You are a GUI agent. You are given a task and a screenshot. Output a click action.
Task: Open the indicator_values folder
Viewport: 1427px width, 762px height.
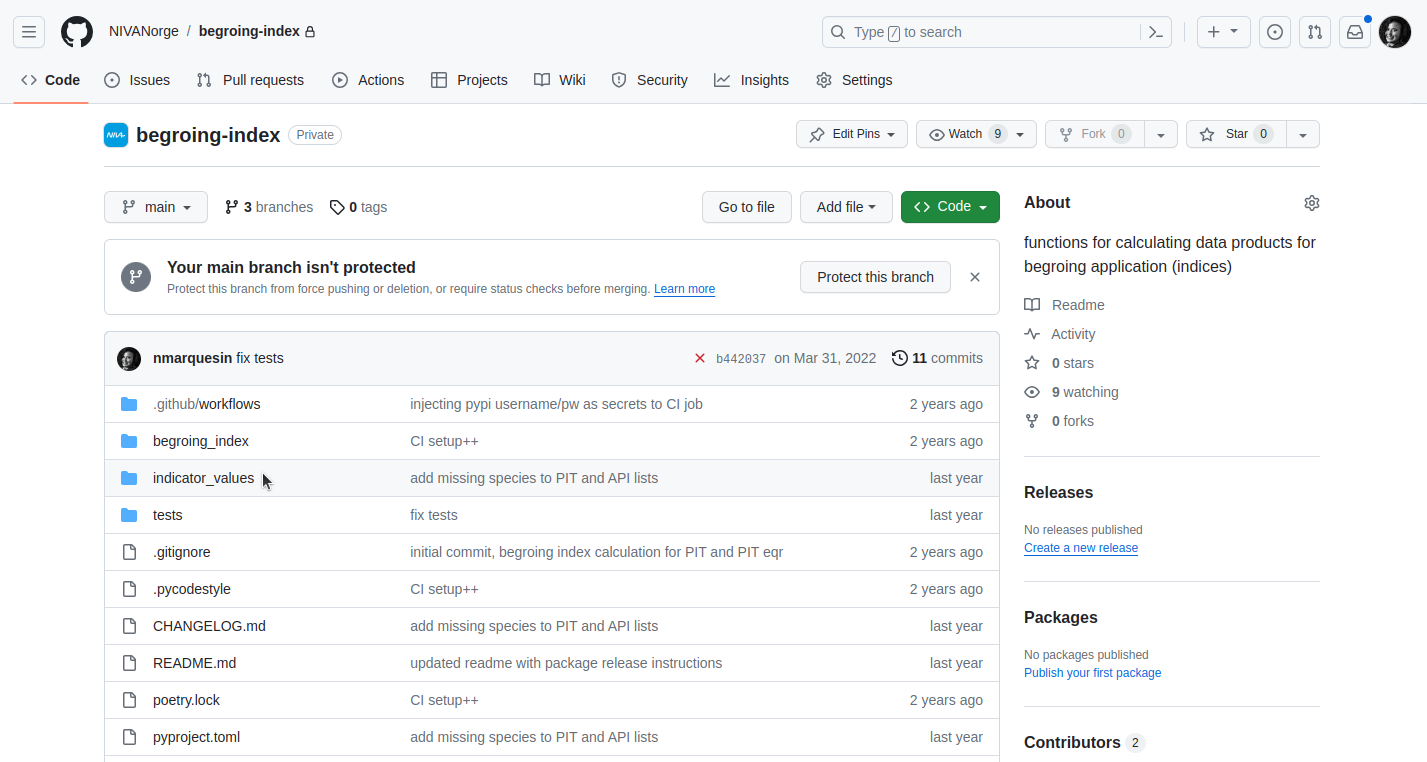pos(203,478)
